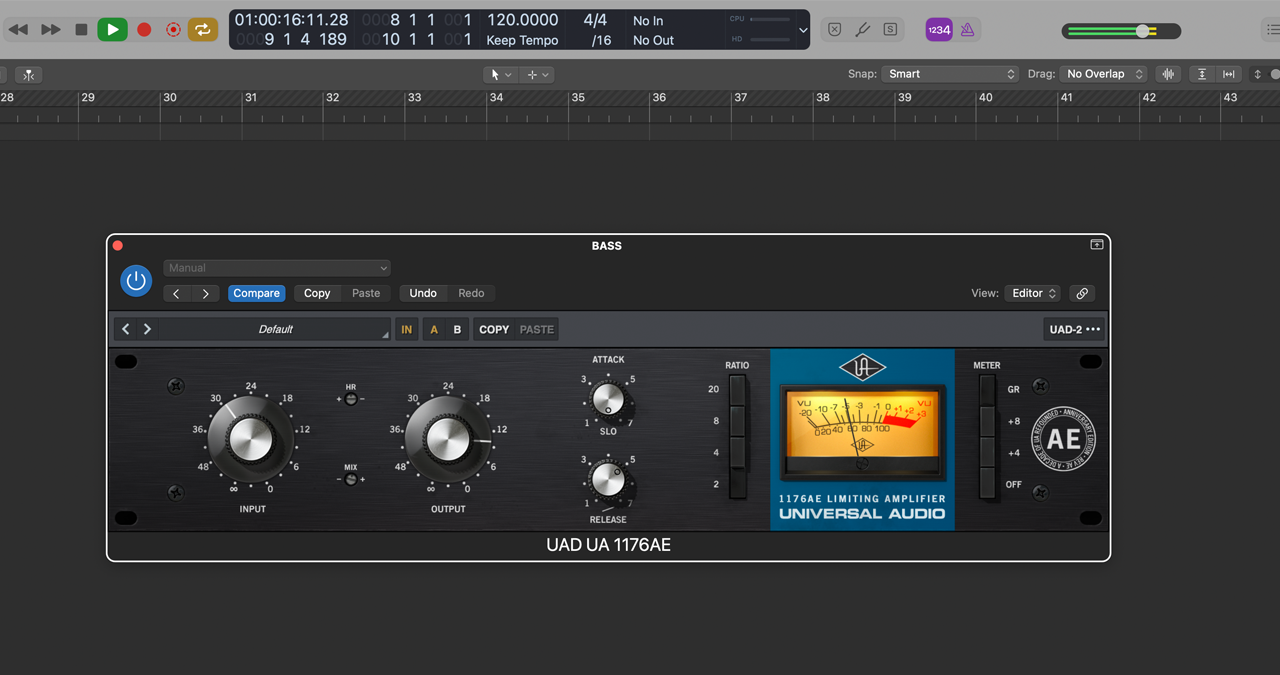Select ratio 20 button
The height and width of the screenshot is (675, 1280).
tap(737, 390)
